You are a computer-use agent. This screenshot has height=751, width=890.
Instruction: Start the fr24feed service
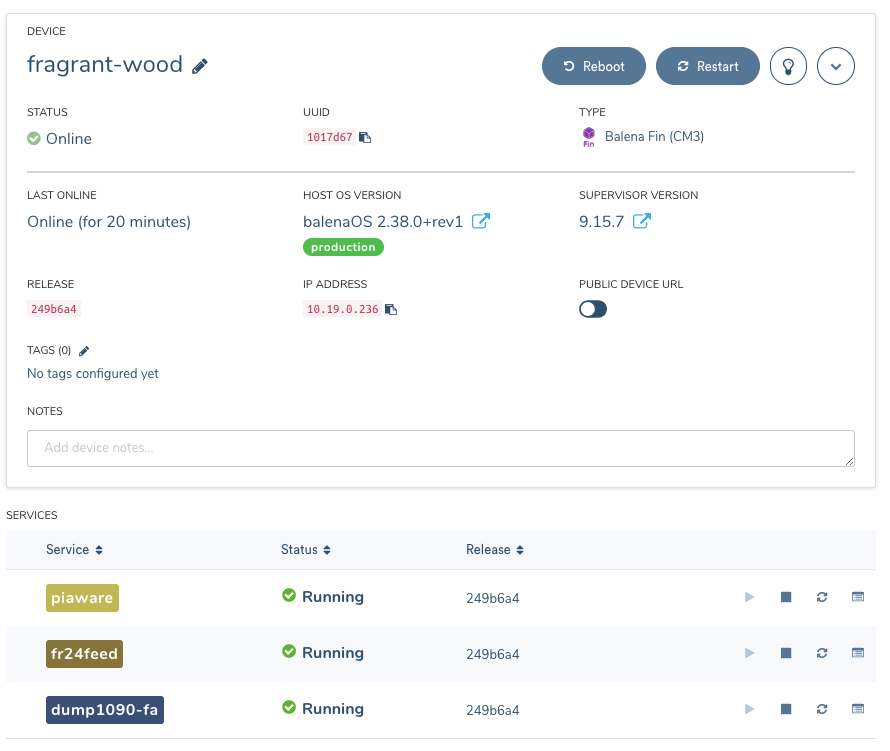click(750, 653)
